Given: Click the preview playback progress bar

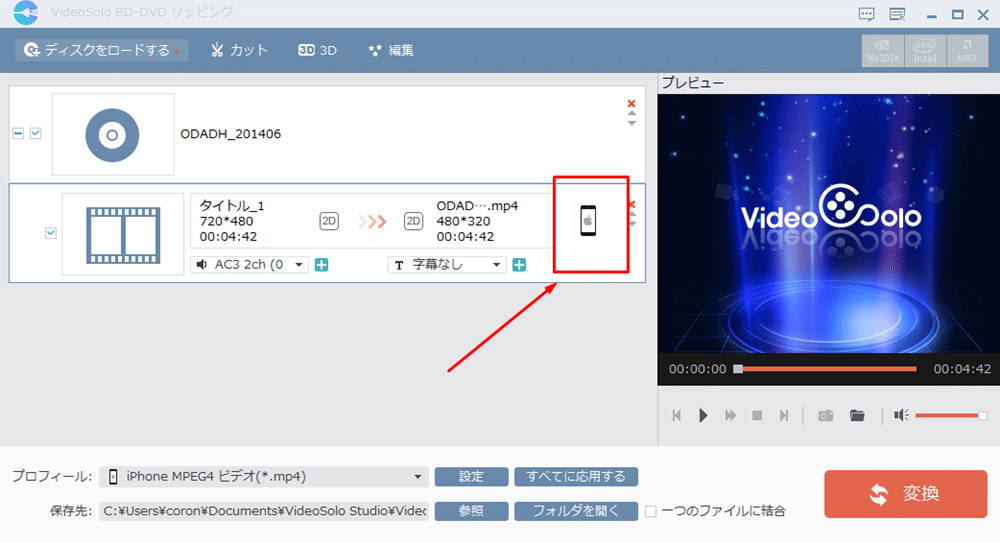Looking at the screenshot, I should [826, 369].
